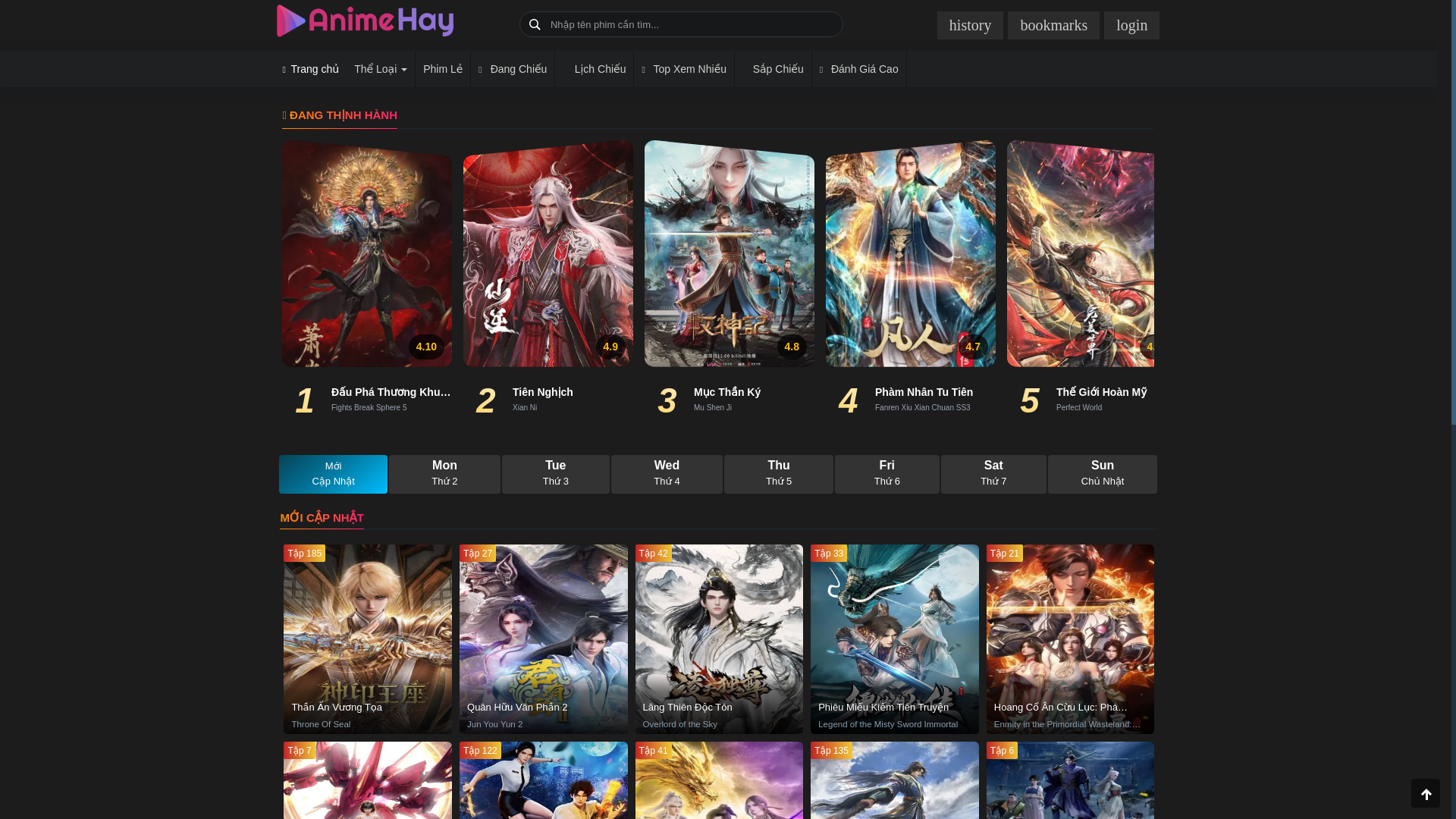Click the 4.7 rating badge
This screenshot has width=1456, height=819.
(973, 347)
